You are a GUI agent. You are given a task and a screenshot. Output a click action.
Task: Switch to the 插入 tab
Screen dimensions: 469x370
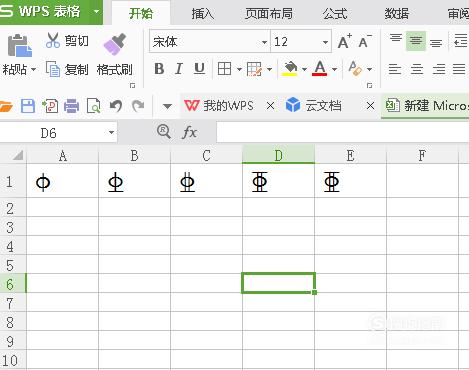pos(203,13)
